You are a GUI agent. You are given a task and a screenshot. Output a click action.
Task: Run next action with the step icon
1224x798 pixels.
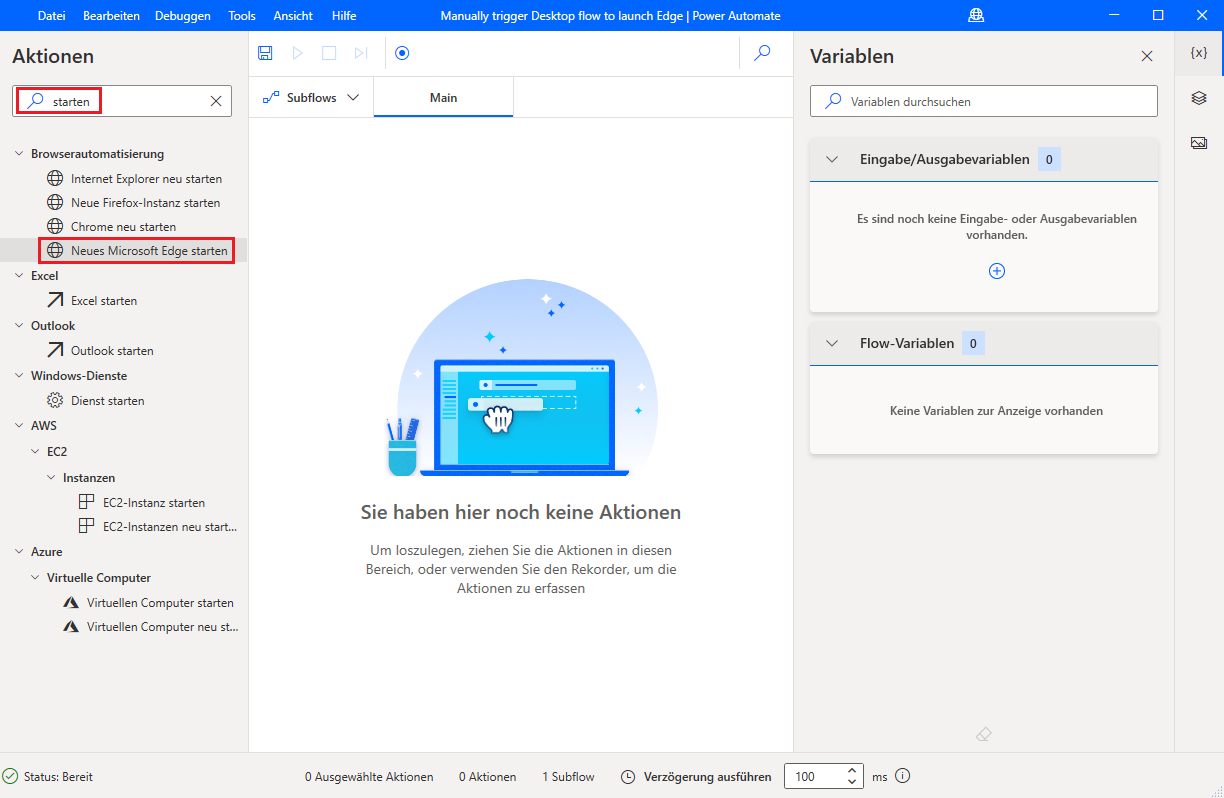point(361,53)
